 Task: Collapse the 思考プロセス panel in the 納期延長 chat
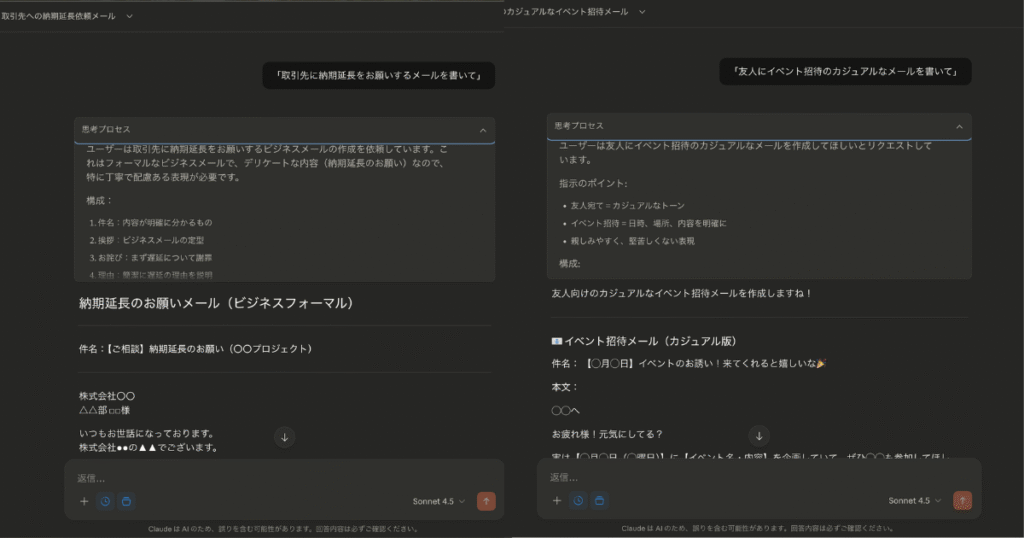point(482,130)
